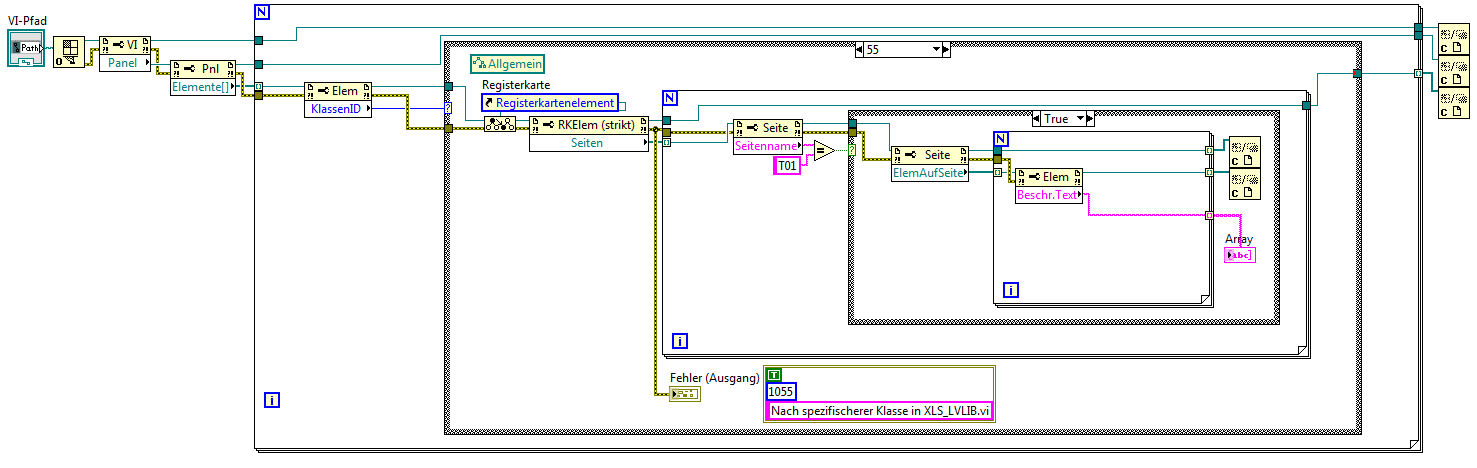Click the case selector terminal of the 55 case
The height and width of the screenshot is (468, 1477).
tap(448, 107)
